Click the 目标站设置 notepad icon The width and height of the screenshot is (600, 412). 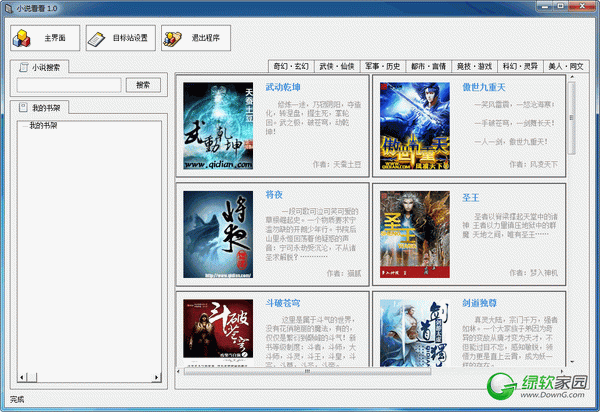tap(96, 39)
